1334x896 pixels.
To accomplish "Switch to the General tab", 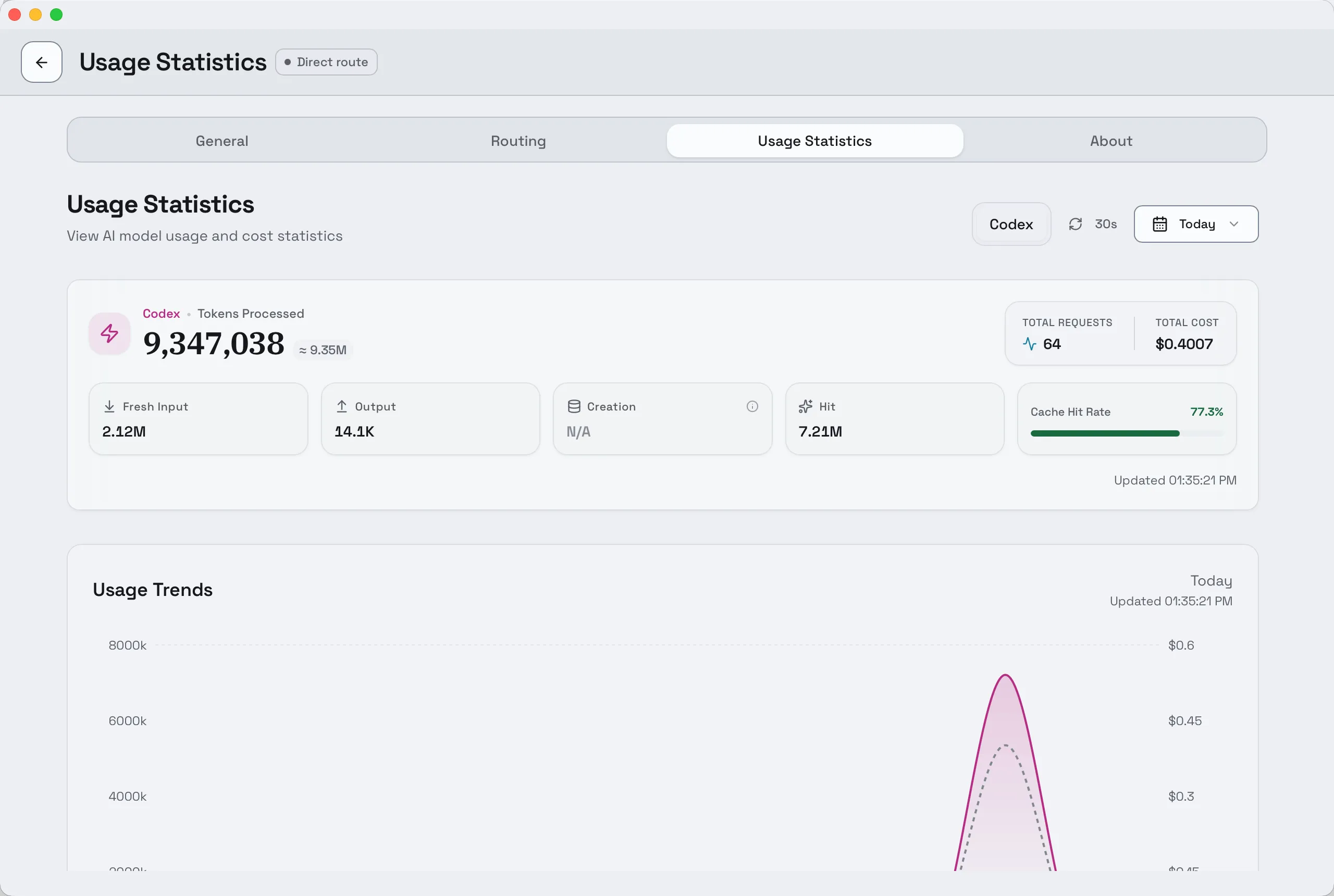I will click(x=222, y=141).
